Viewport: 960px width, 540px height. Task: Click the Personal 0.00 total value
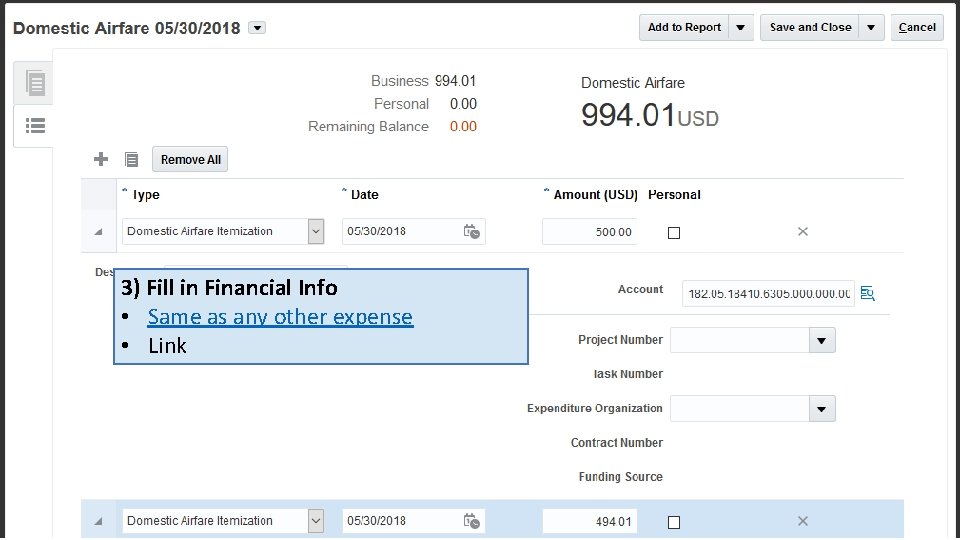click(x=463, y=103)
